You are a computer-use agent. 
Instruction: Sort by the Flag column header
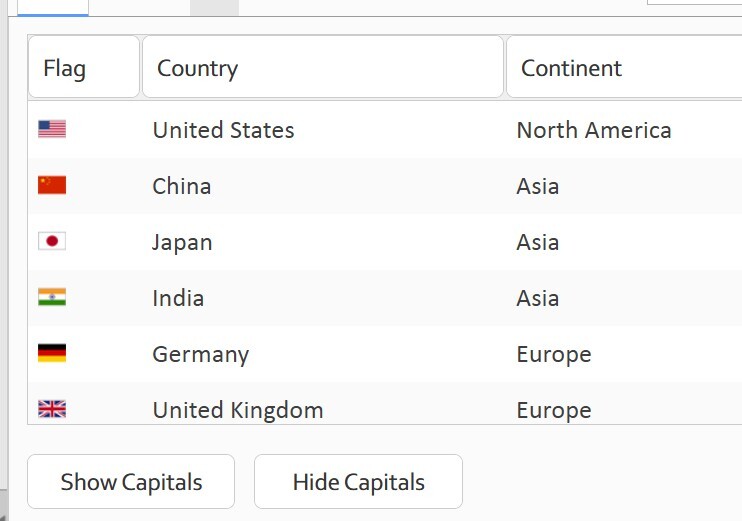84,67
